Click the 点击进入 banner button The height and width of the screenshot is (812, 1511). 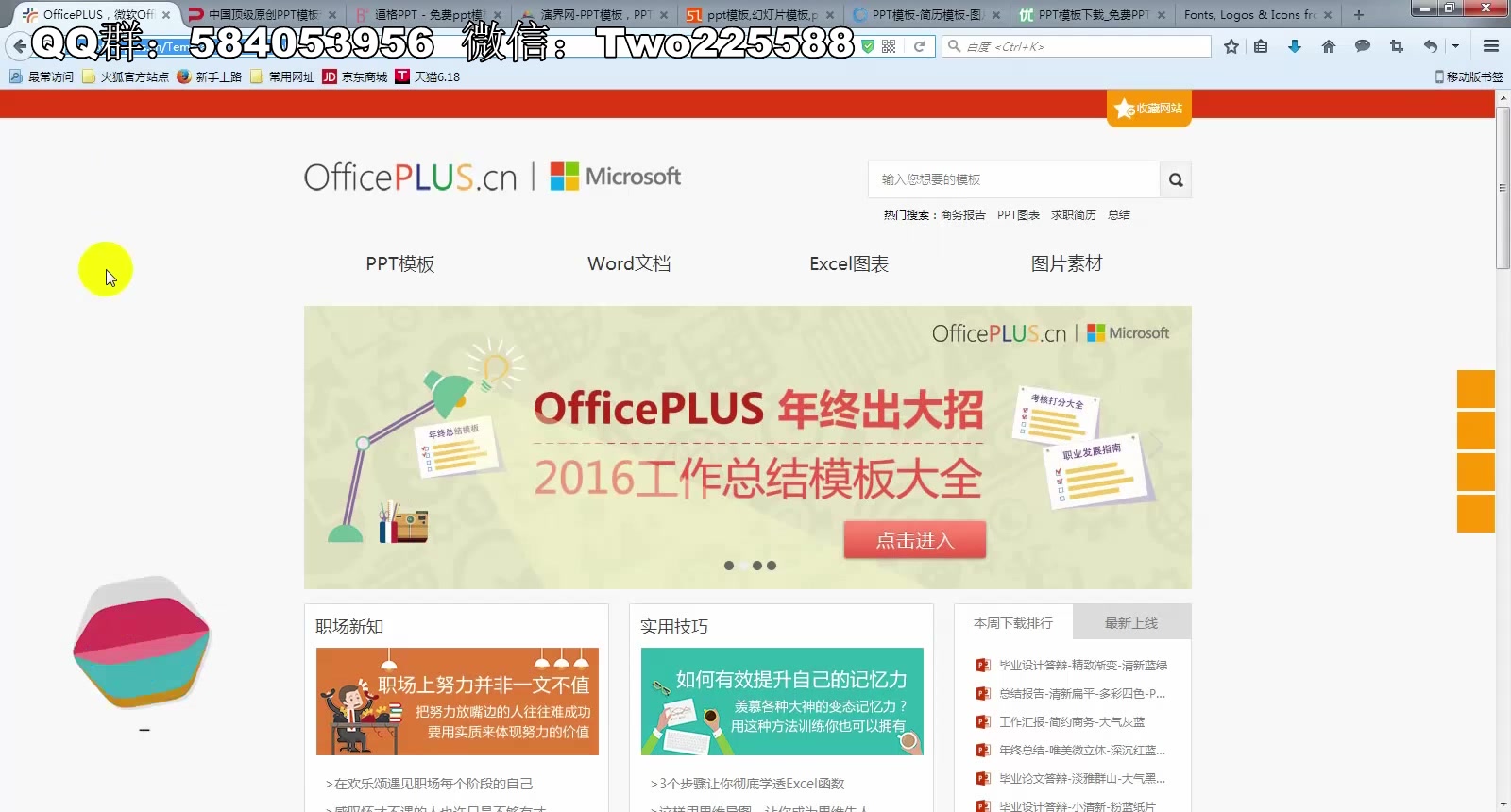coord(915,540)
